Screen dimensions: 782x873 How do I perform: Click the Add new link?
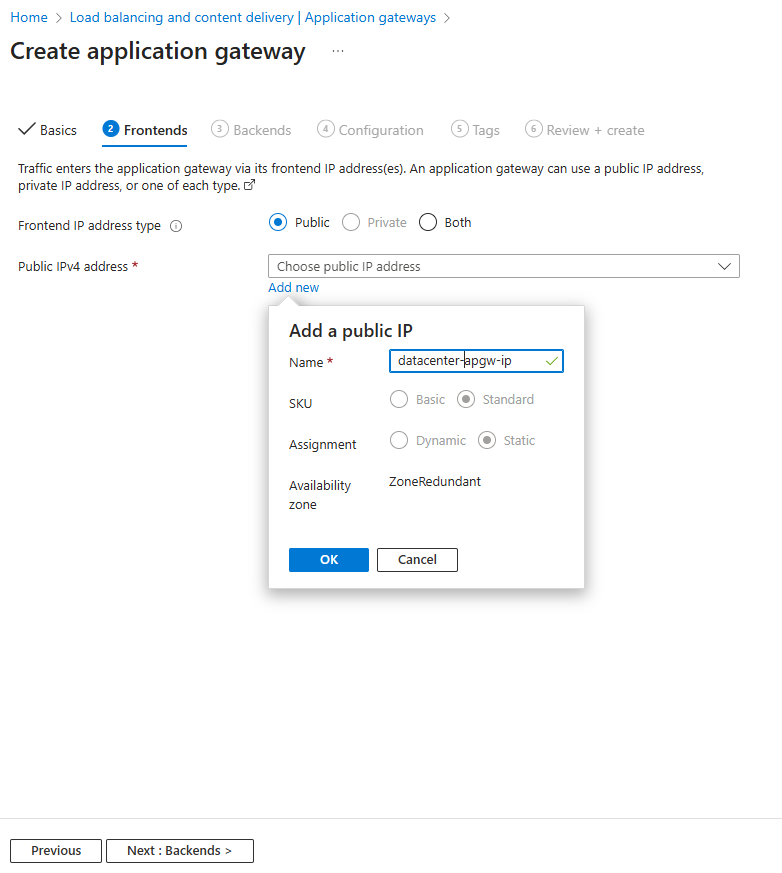(x=293, y=288)
